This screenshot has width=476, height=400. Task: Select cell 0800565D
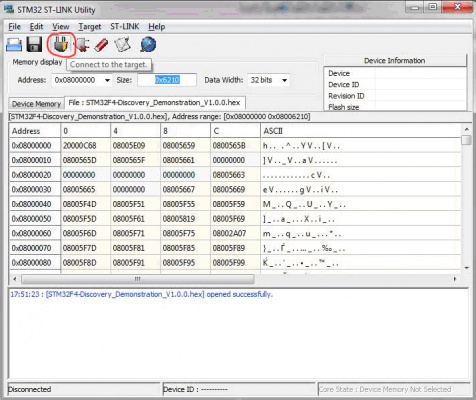point(86,160)
